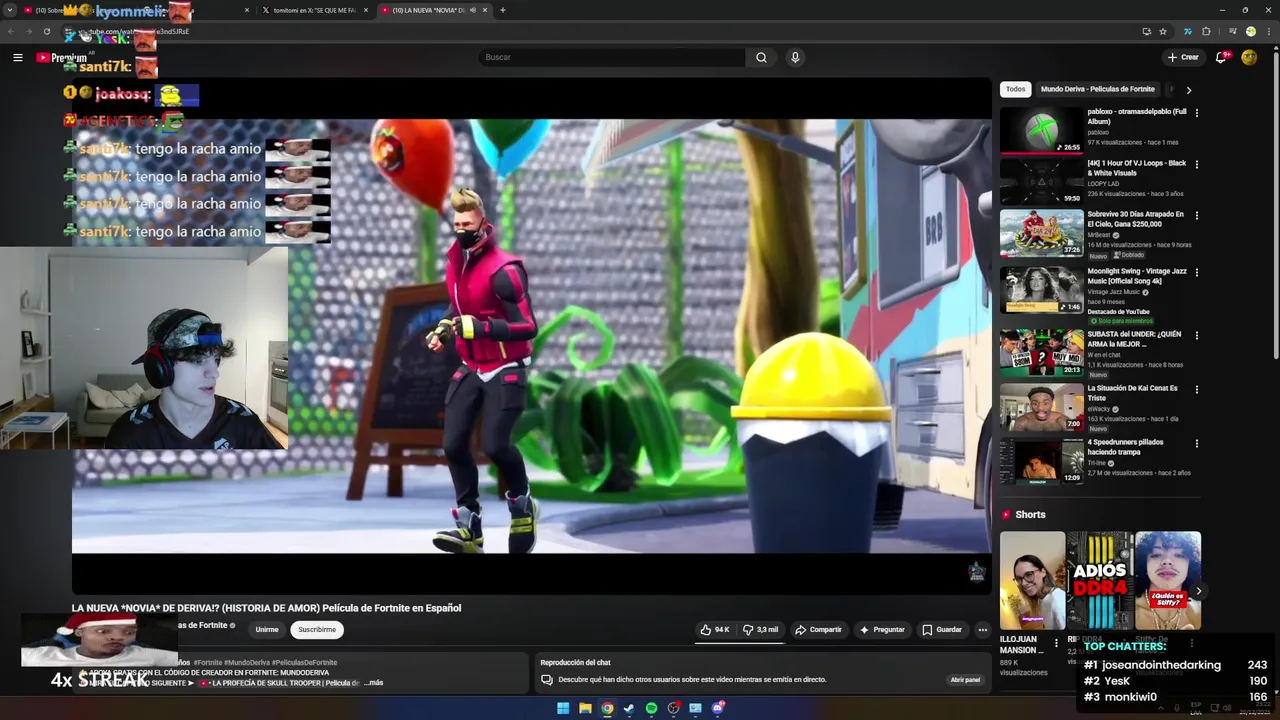Click the Suscribirme button
Image resolution: width=1280 pixels, height=720 pixels.
(316, 630)
